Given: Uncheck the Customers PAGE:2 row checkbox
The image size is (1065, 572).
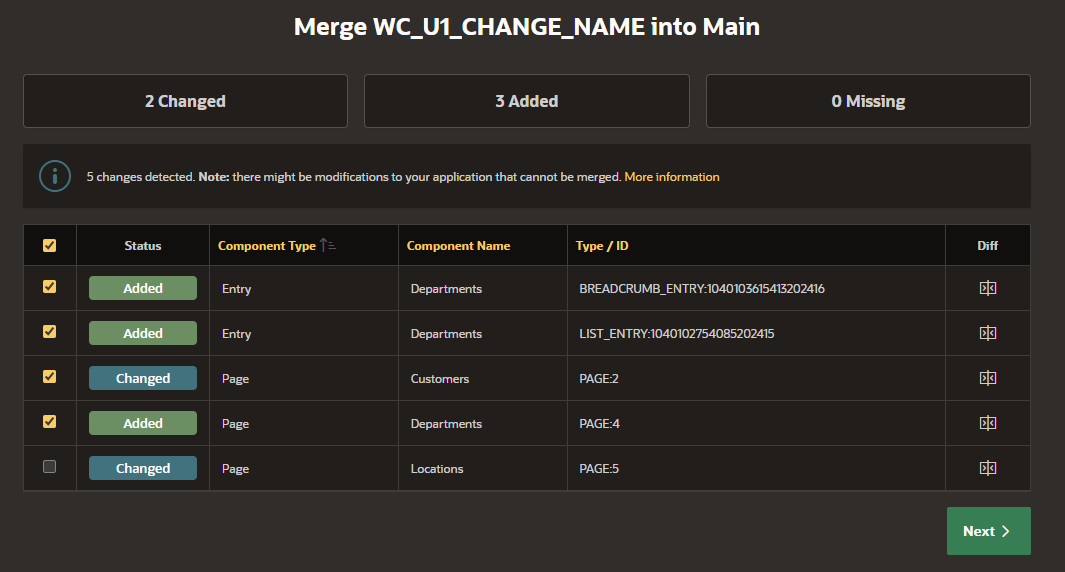Looking at the screenshot, I should click(x=50, y=376).
